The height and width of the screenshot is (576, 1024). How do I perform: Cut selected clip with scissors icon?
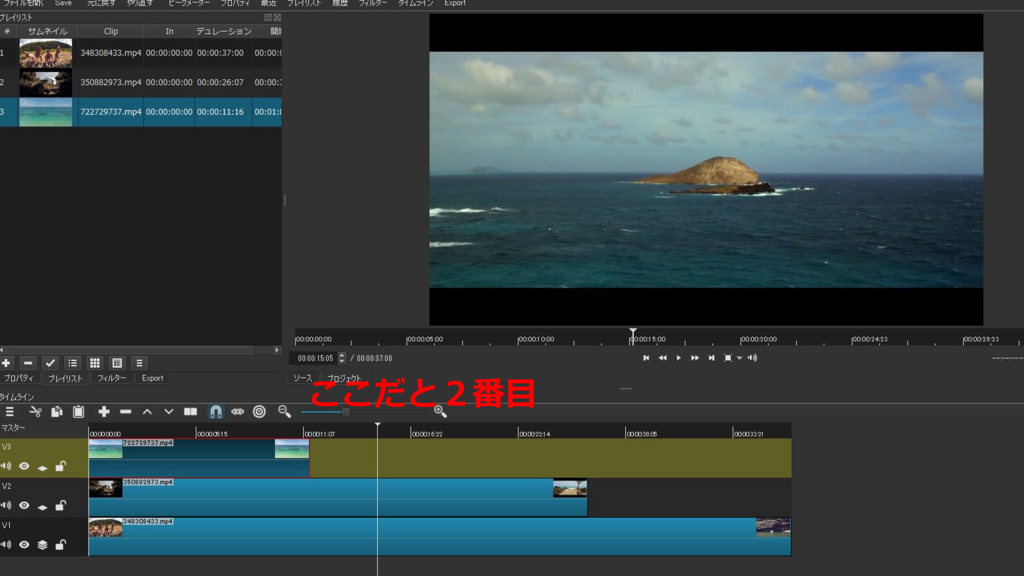(x=35, y=411)
